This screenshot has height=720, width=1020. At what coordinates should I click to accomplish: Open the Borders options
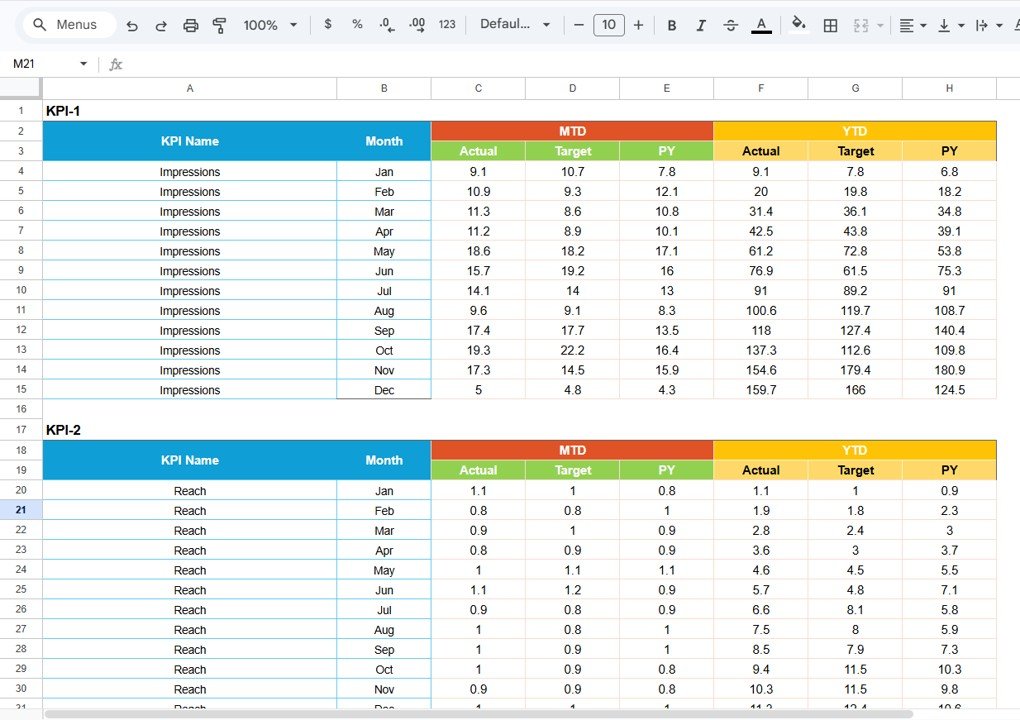[x=830, y=24]
